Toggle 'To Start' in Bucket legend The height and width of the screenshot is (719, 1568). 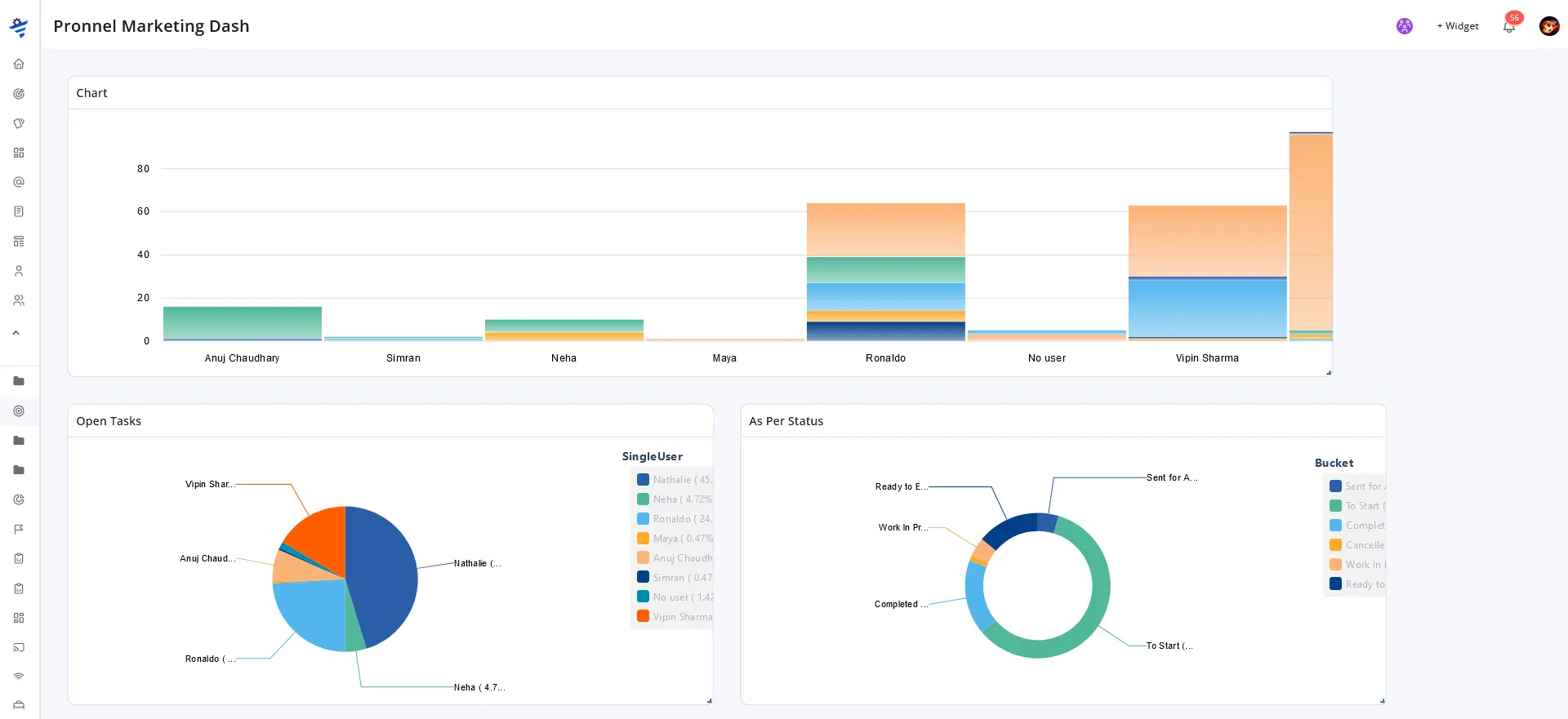click(1357, 506)
